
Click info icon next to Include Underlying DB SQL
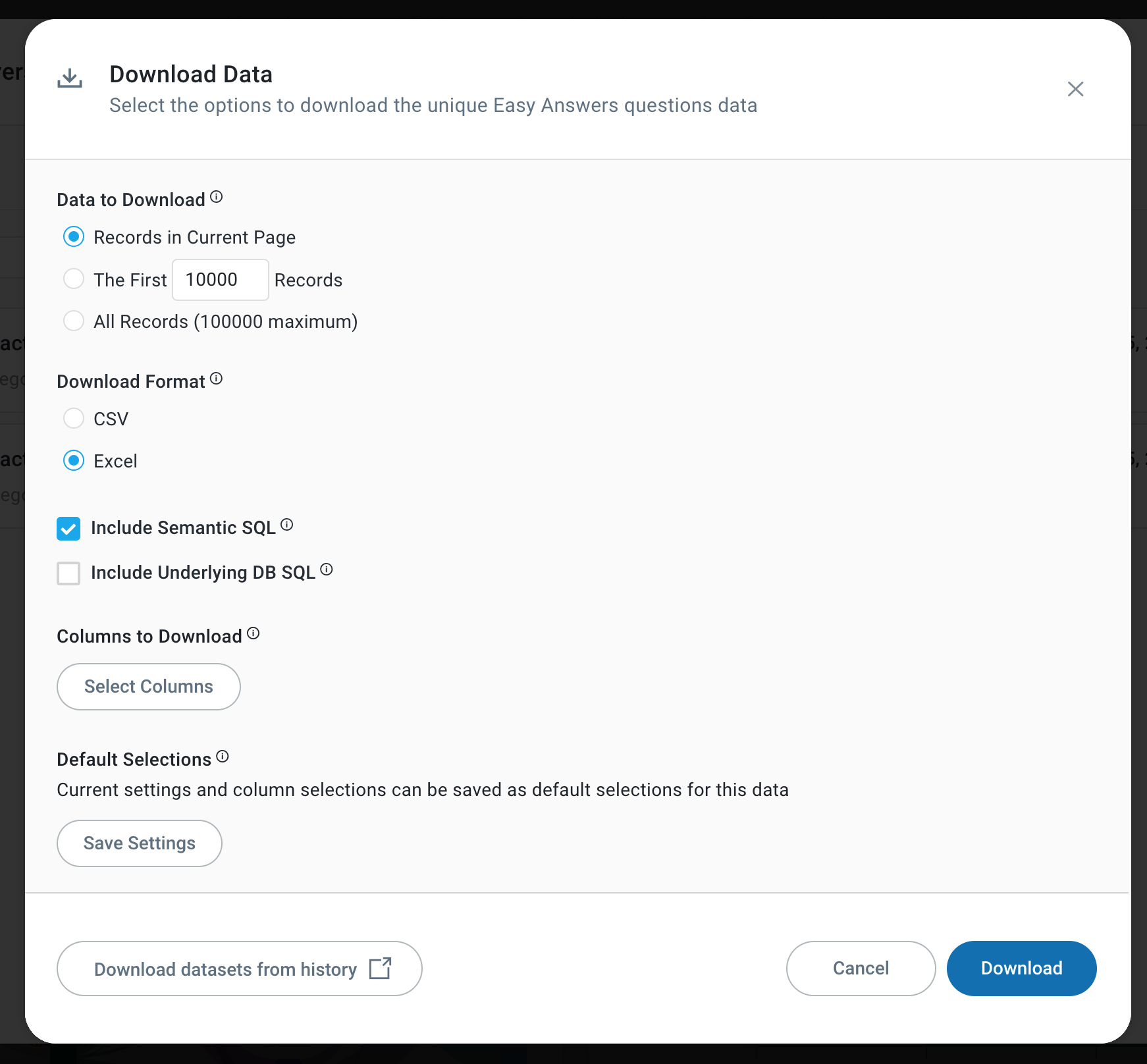(327, 570)
